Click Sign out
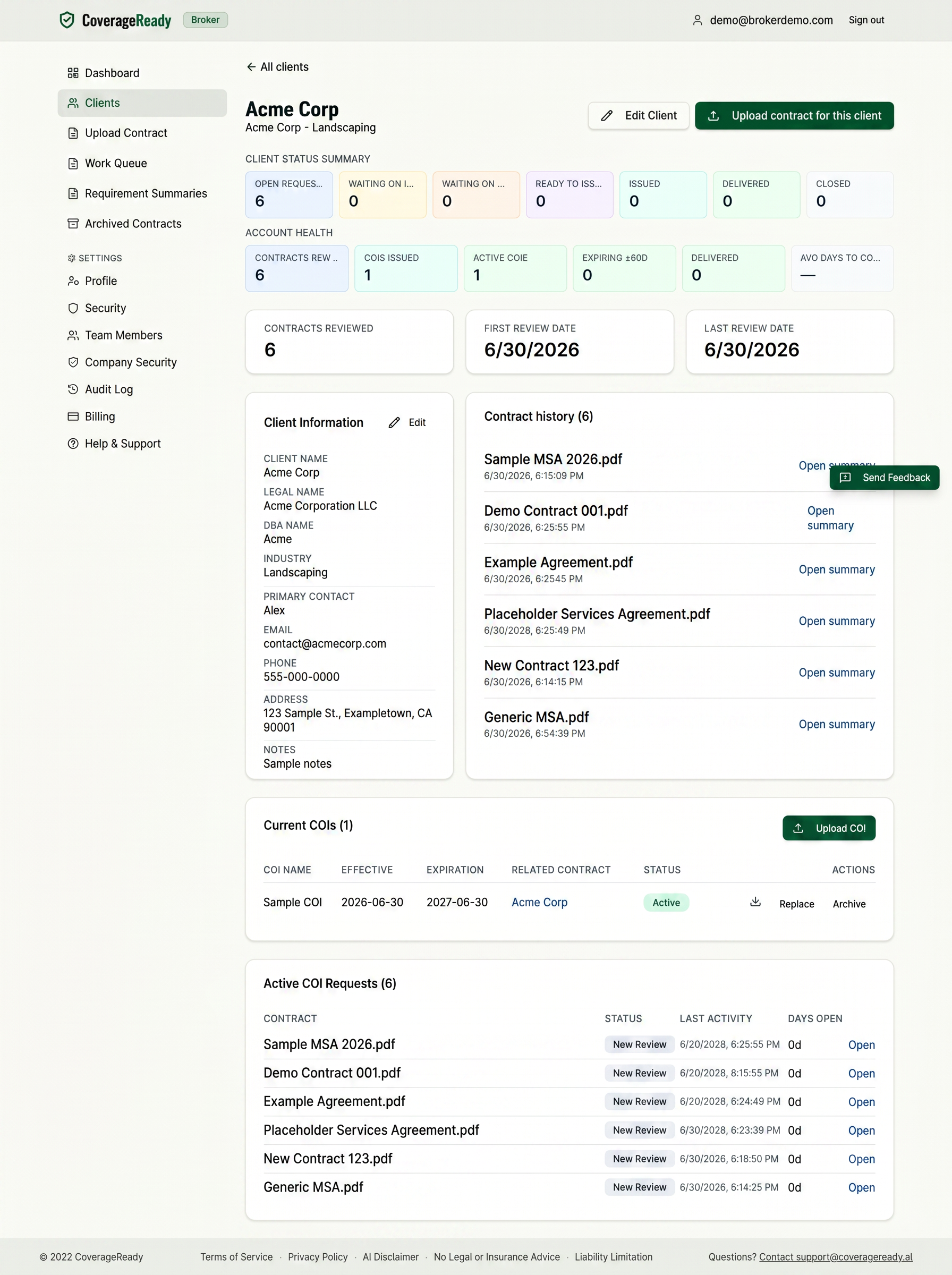Viewport: 952px width, 1275px height. pos(866,20)
